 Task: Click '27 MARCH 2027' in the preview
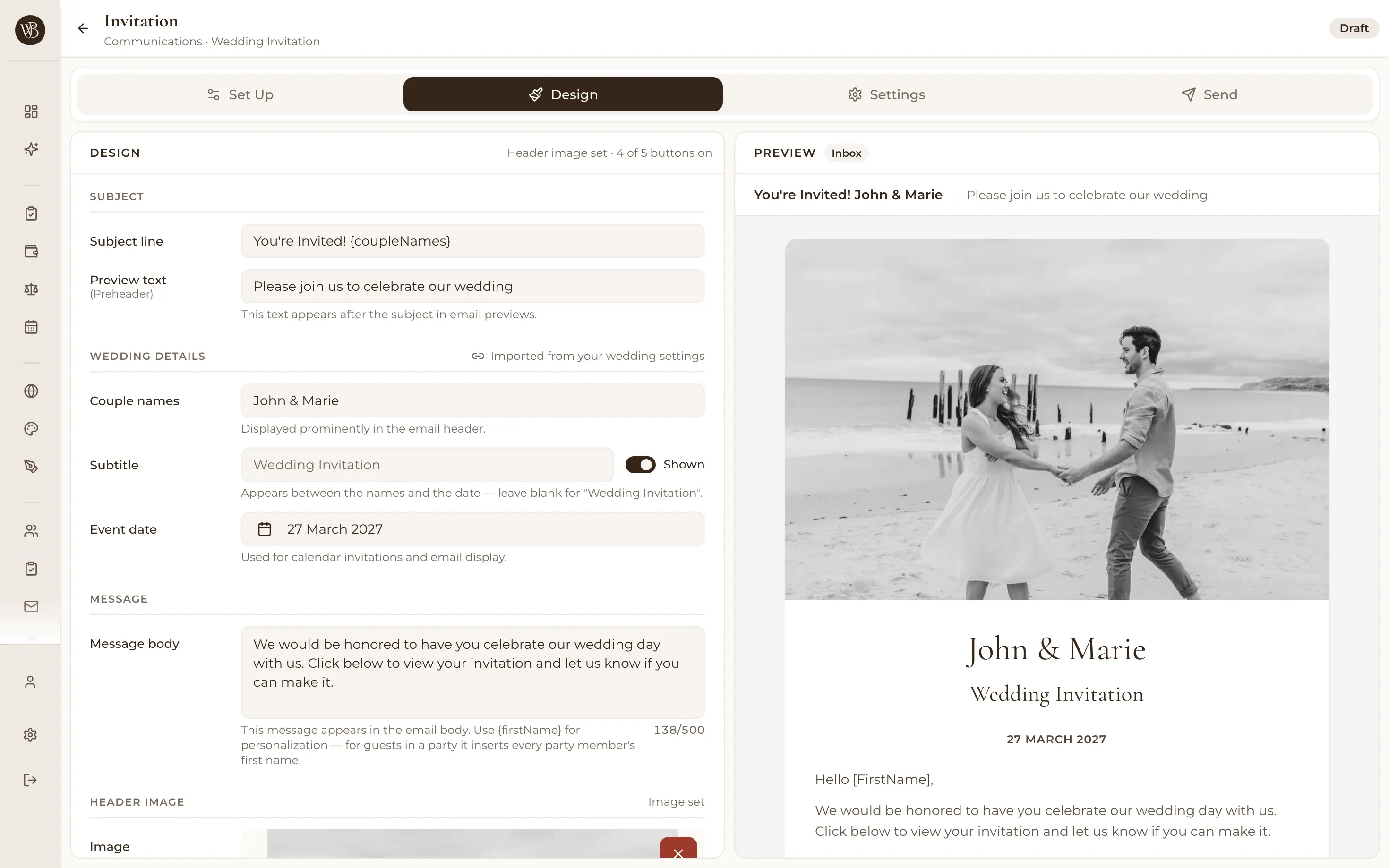pos(1056,740)
